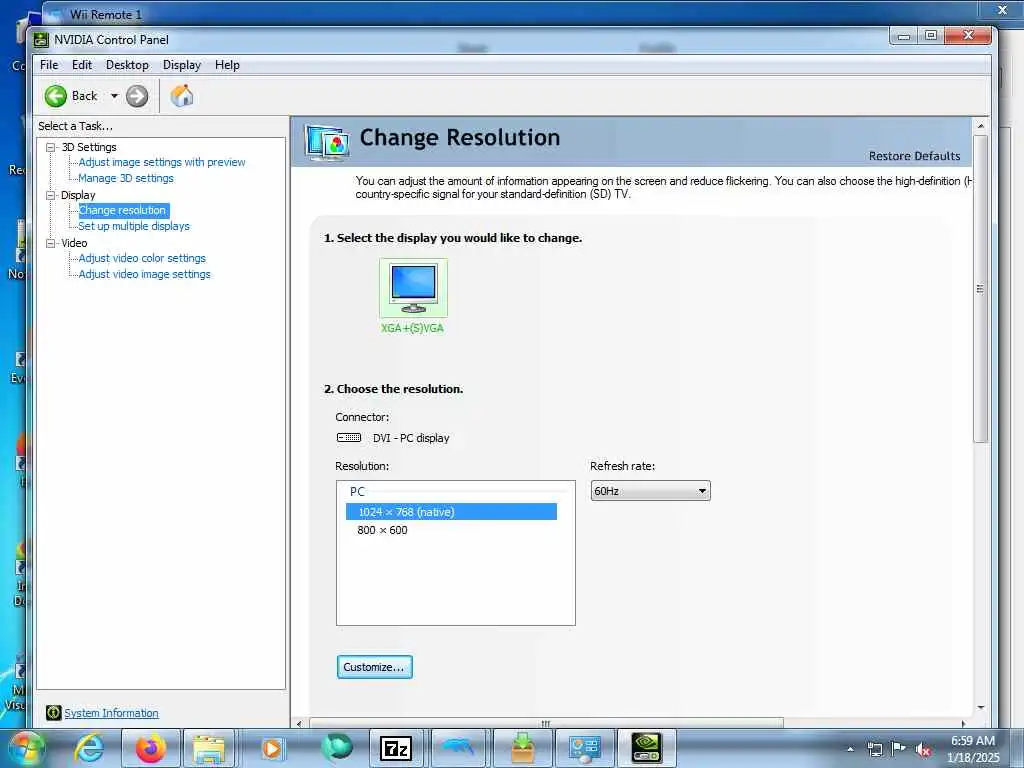Click the vertical scrollbar up arrow
Viewport: 1024px width, 768px height.
[980, 125]
